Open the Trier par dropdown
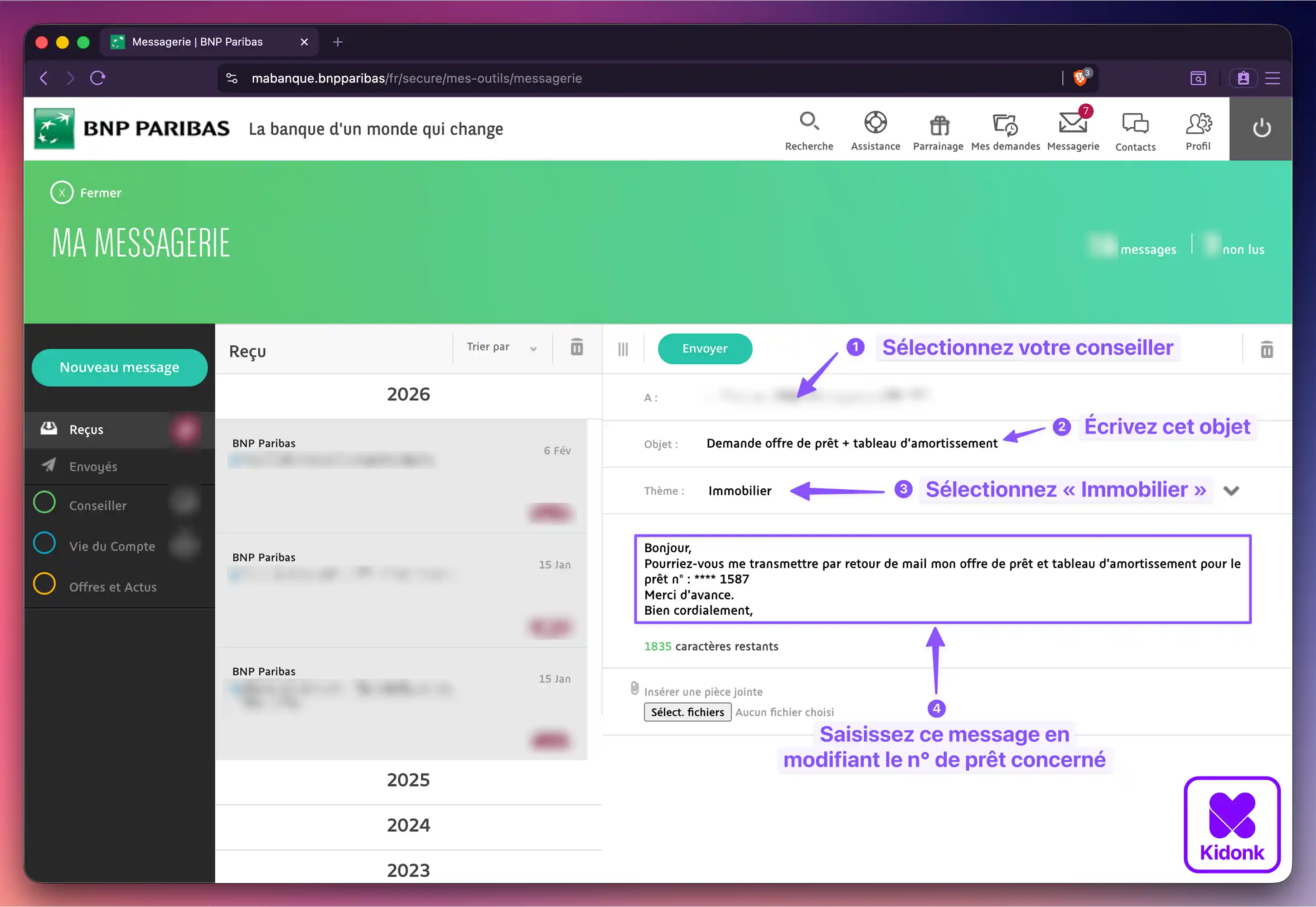This screenshot has width=1316, height=907. [502, 347]
